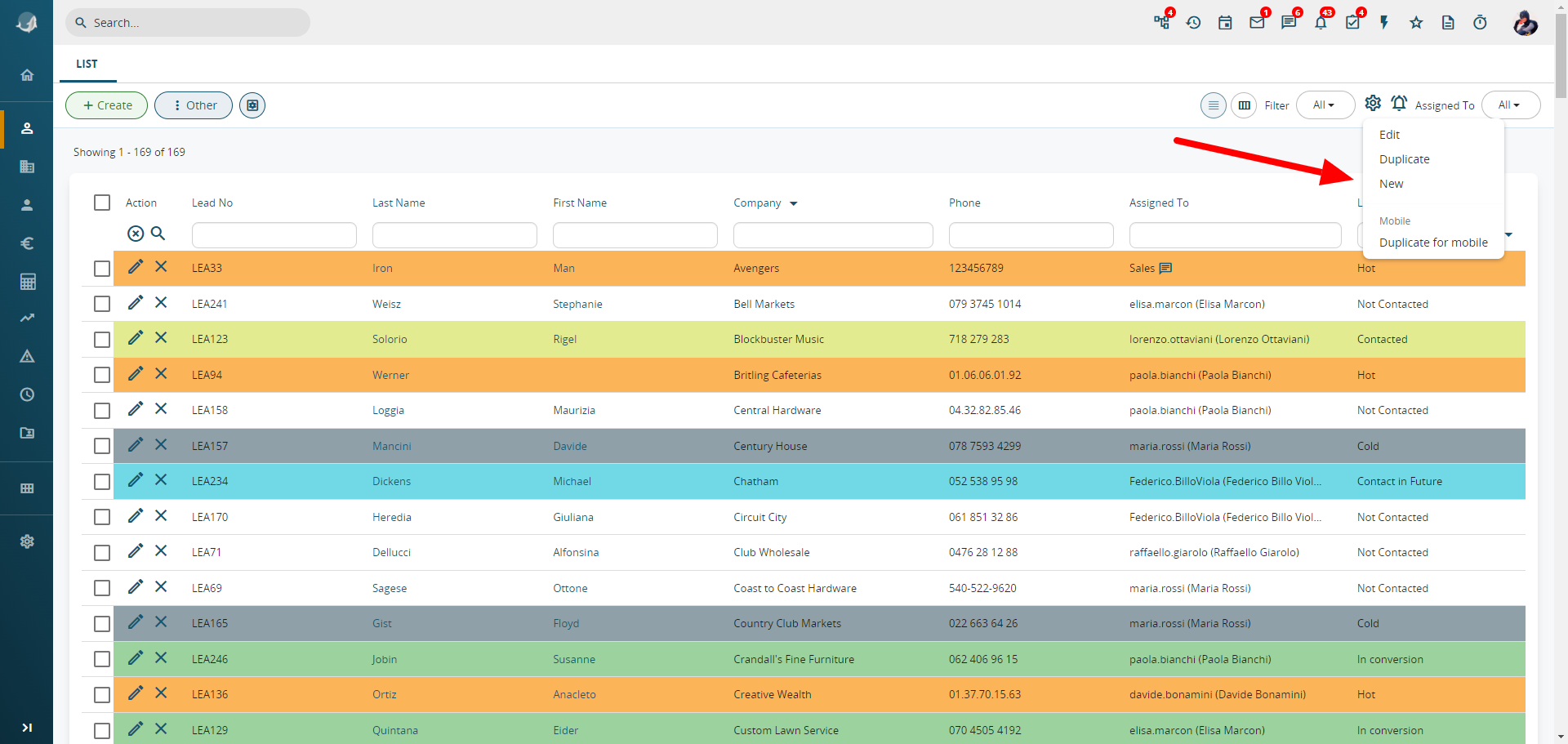Open the sidebar settings gear icon
1568x744 pixels.
click(27, 541)
